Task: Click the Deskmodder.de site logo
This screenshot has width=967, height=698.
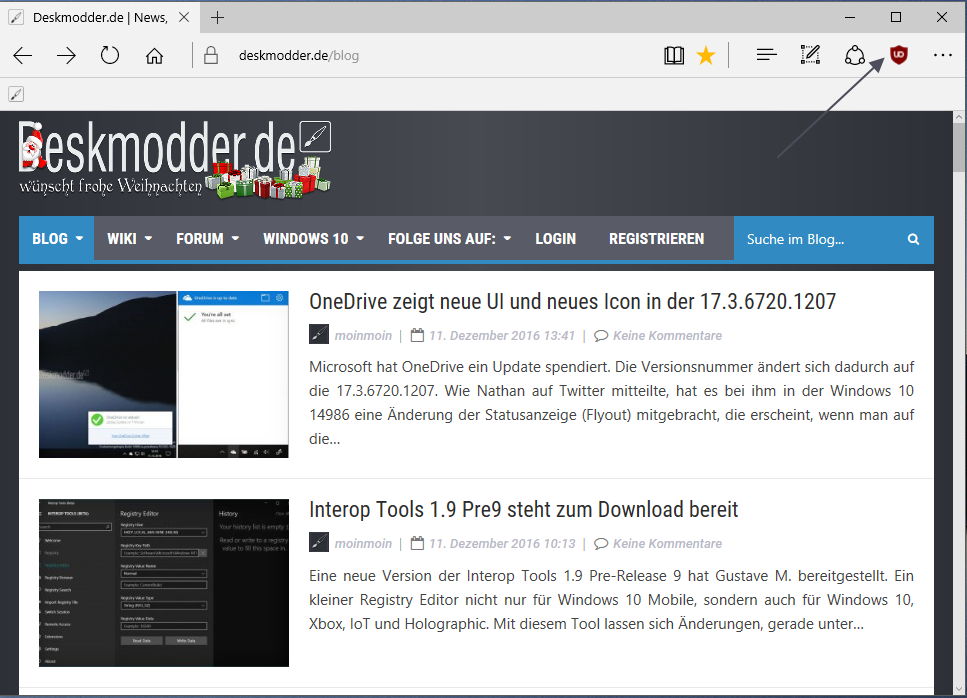Action: [175, 159]
